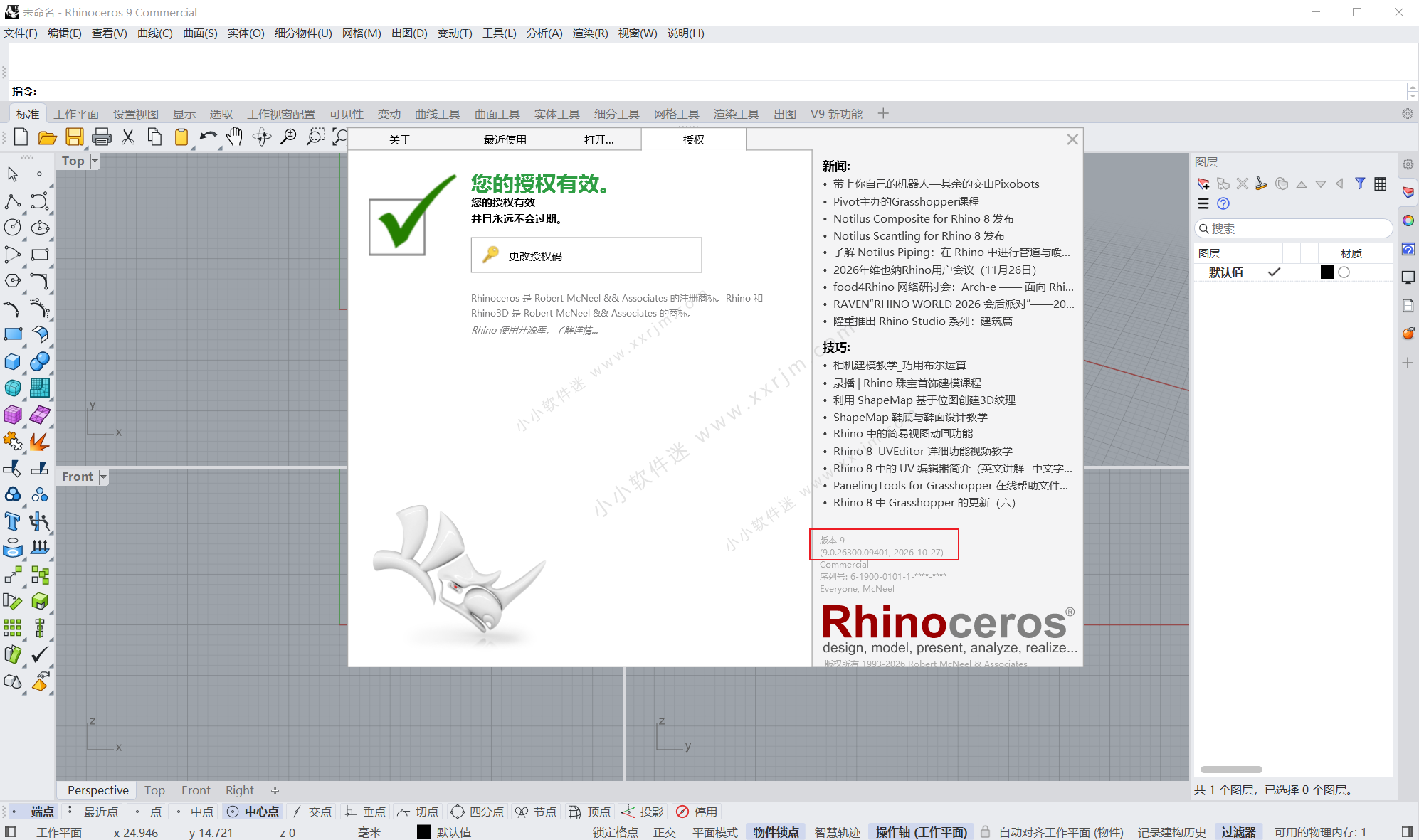
Task: Enable the 交点 osnap
Action: click(x=311, y=812)
